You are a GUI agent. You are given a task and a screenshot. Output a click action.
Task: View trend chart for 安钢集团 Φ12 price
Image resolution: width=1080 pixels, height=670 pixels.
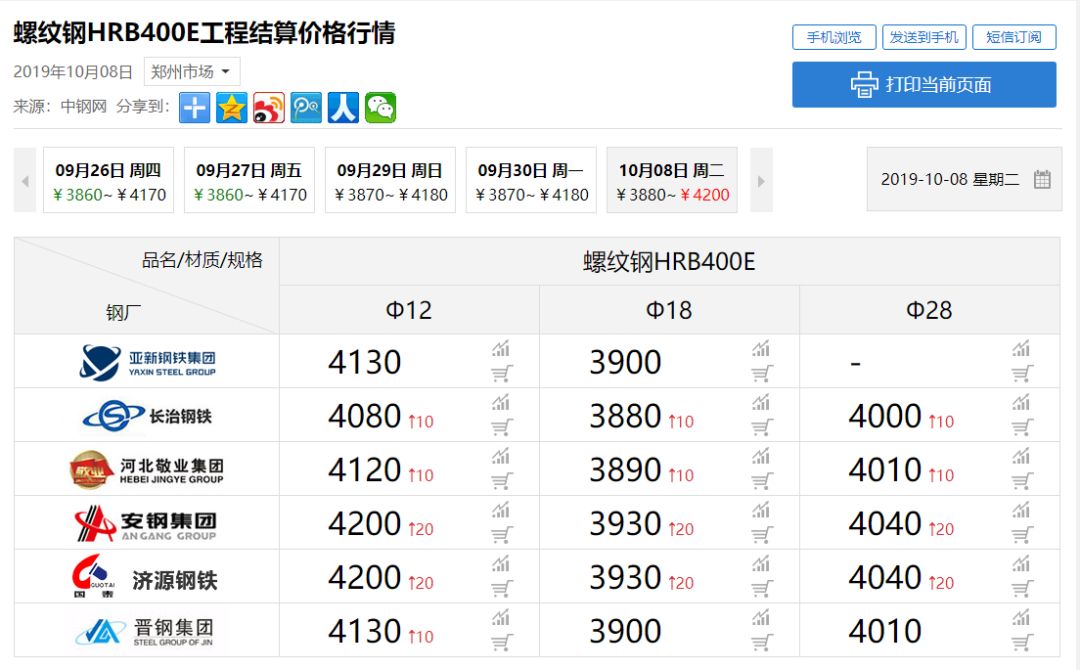[x=501, y=510]
